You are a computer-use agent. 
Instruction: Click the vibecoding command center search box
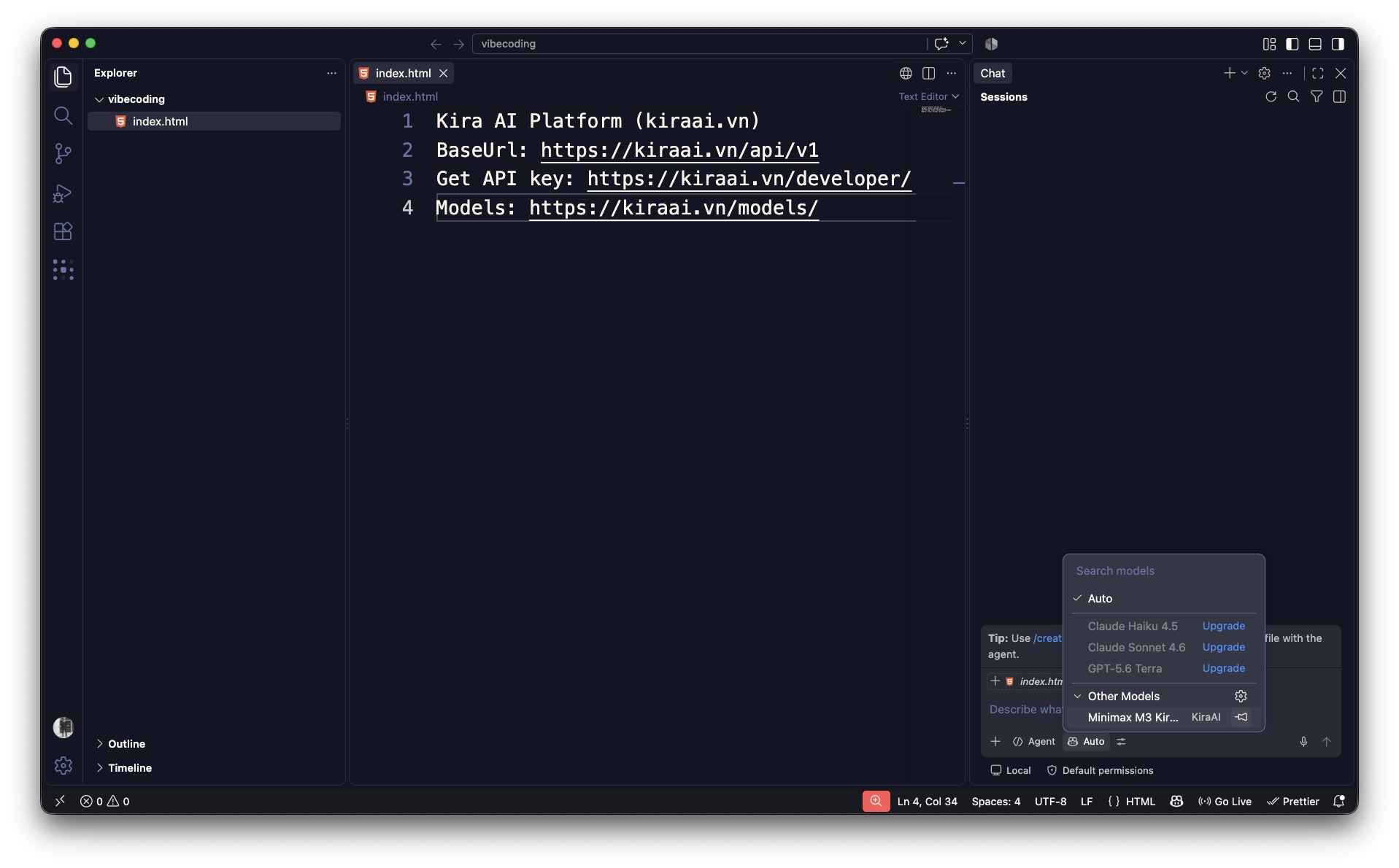[699, 44]
